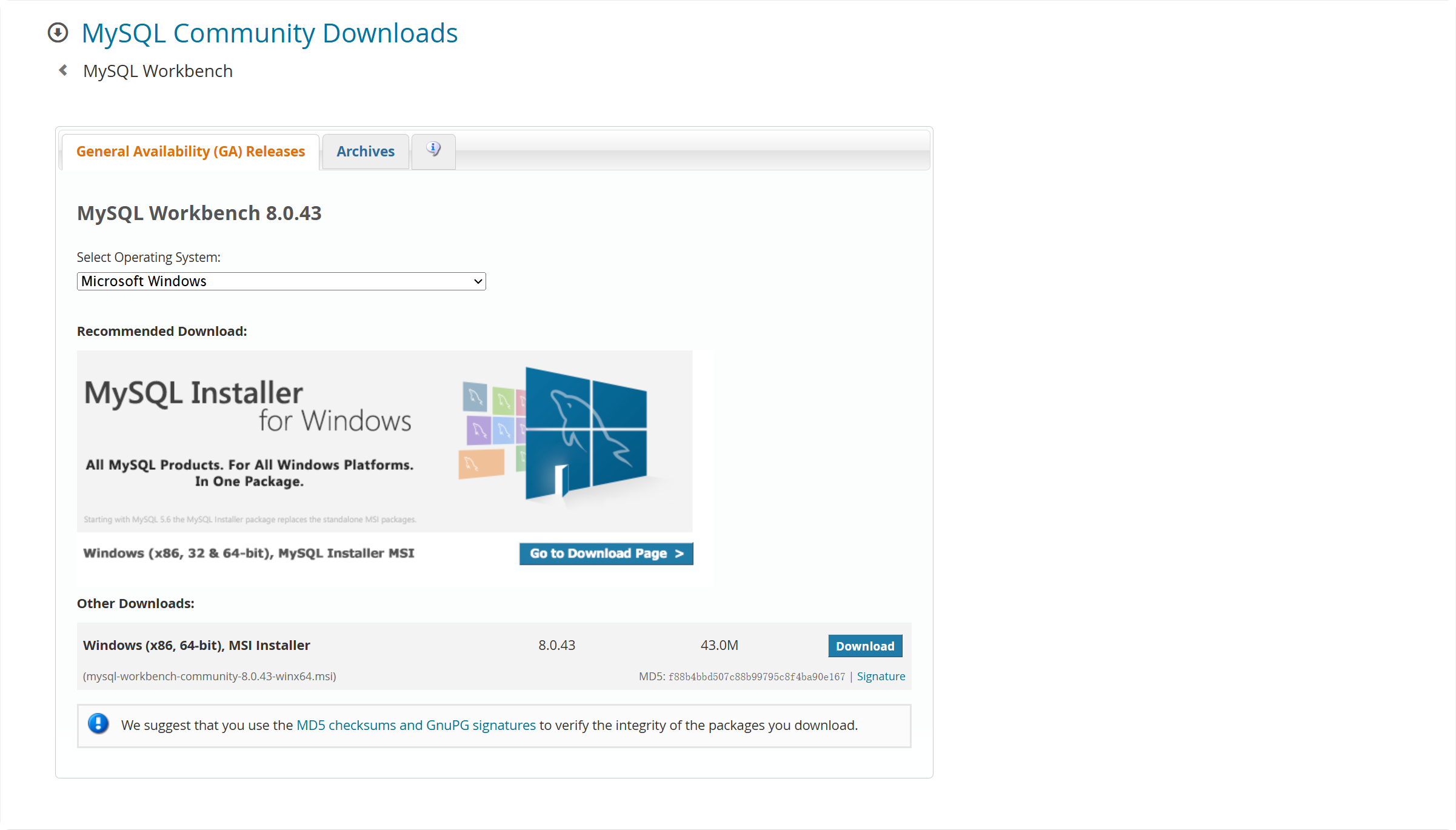The width and height of the screenshot is (1456, 830).
Task: Click the MySQL Installer for Windows banner title
Action: pos(247,405)
